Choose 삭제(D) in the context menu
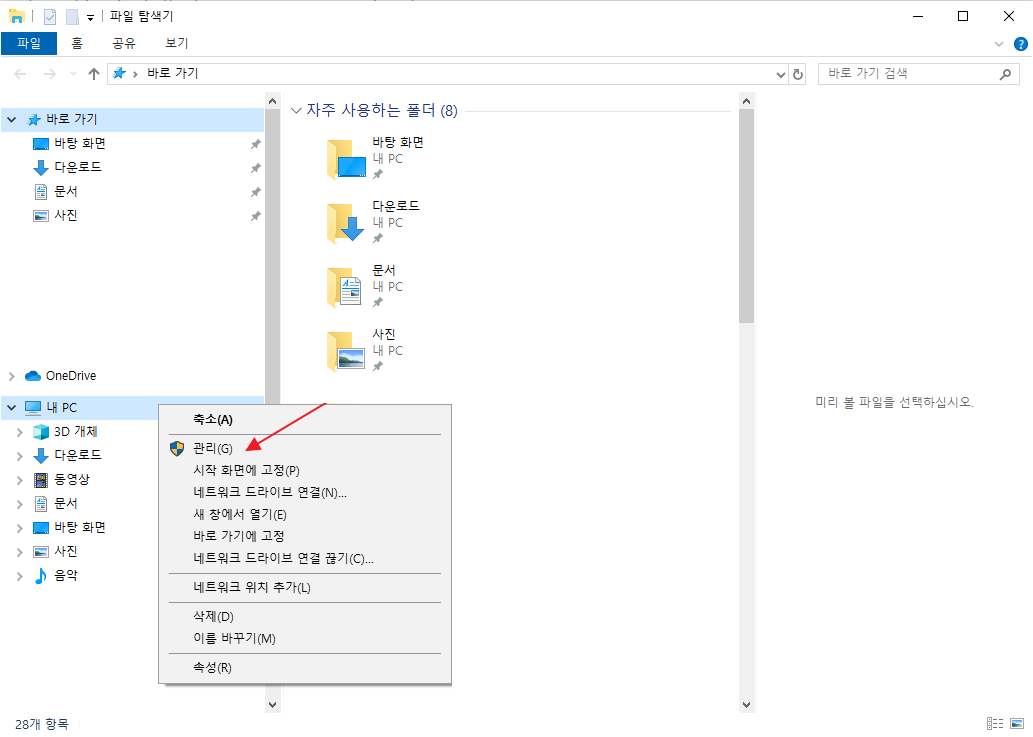1033x737 pixels. point(305,616)
